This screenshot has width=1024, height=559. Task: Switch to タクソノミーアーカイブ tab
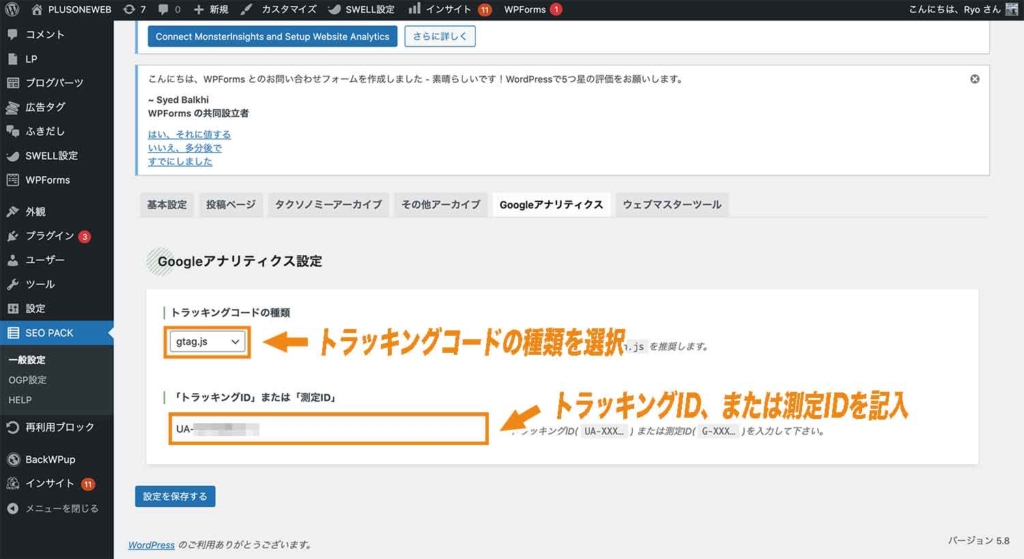[328, 204]
